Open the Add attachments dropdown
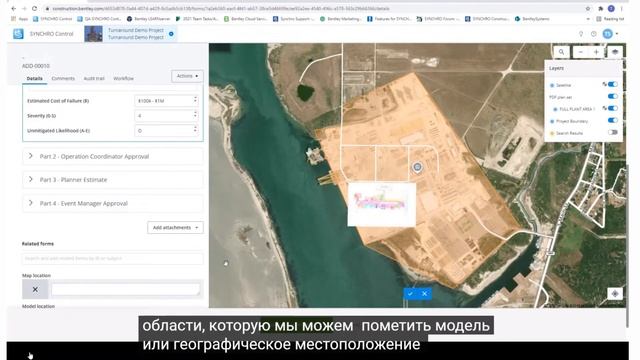Screen dimensions: 640x360 coord(175,227)
